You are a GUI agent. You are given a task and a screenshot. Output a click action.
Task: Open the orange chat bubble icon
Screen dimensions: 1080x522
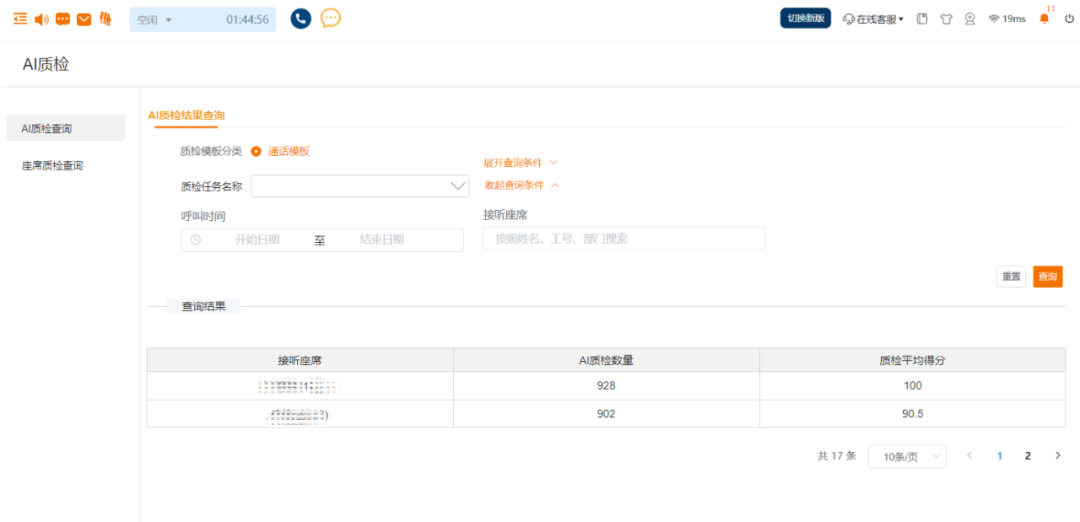(x=331, y=19)
